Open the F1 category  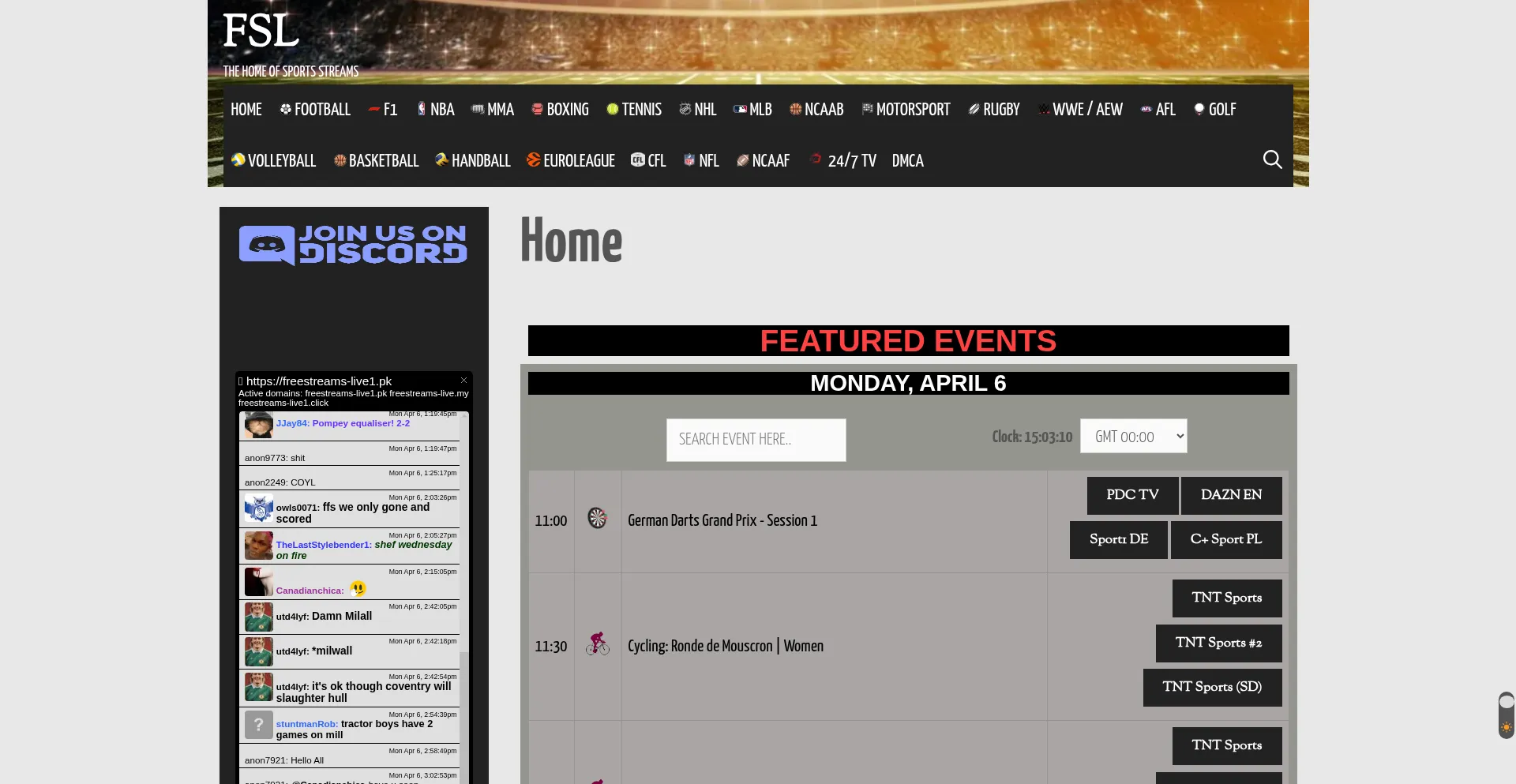[383, 110]
